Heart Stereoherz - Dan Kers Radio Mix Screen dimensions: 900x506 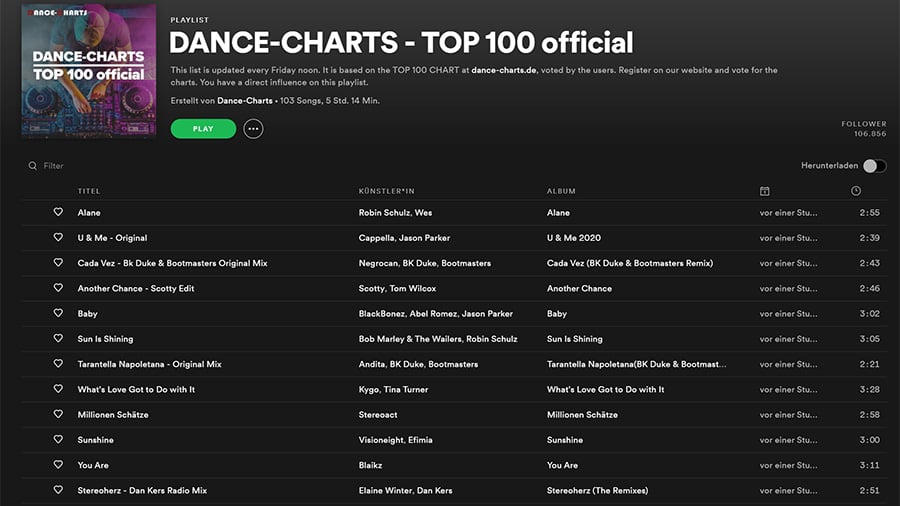click(x=58, y=489)
